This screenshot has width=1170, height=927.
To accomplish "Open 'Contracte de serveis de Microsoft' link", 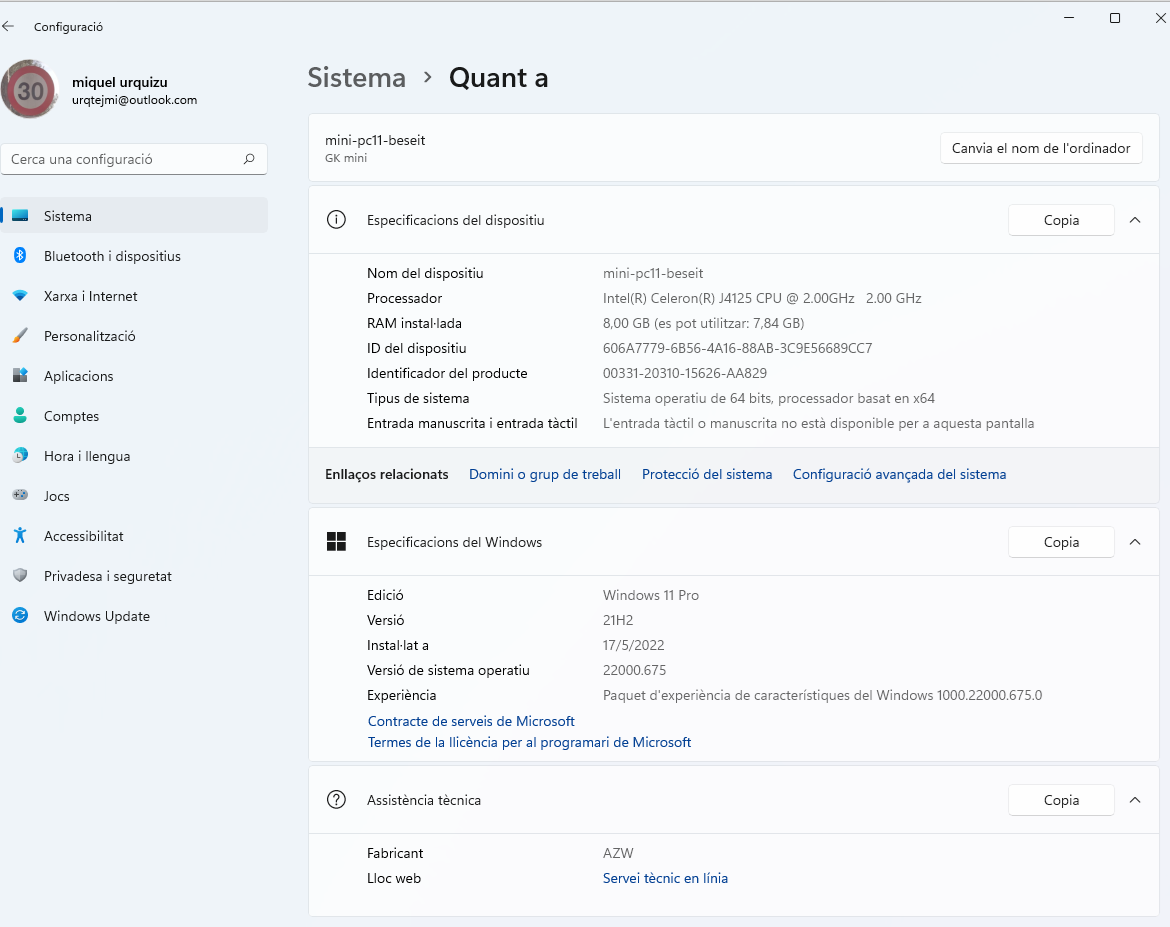I will [471, 721].
